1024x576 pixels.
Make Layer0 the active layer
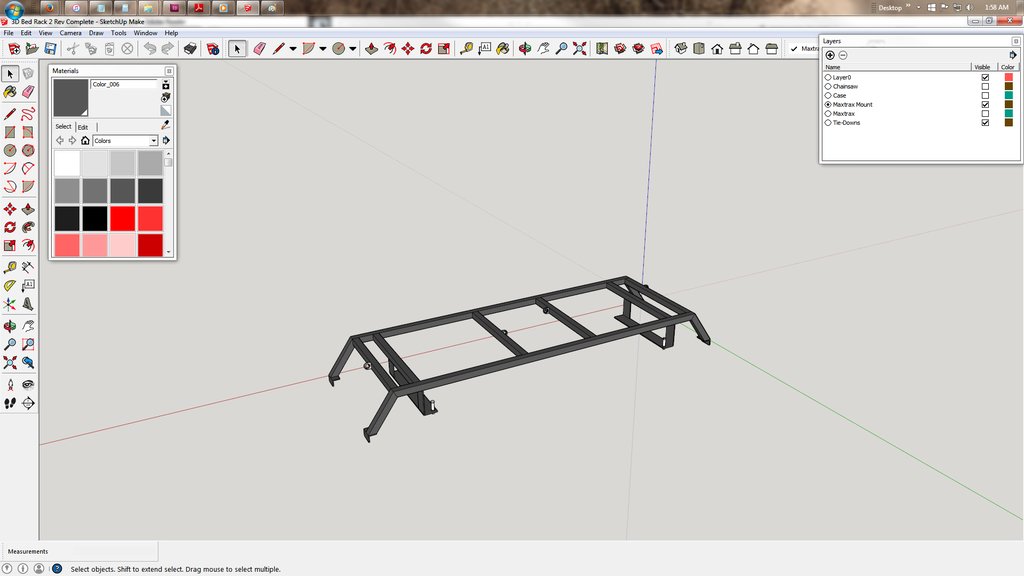tap(828, 77)
